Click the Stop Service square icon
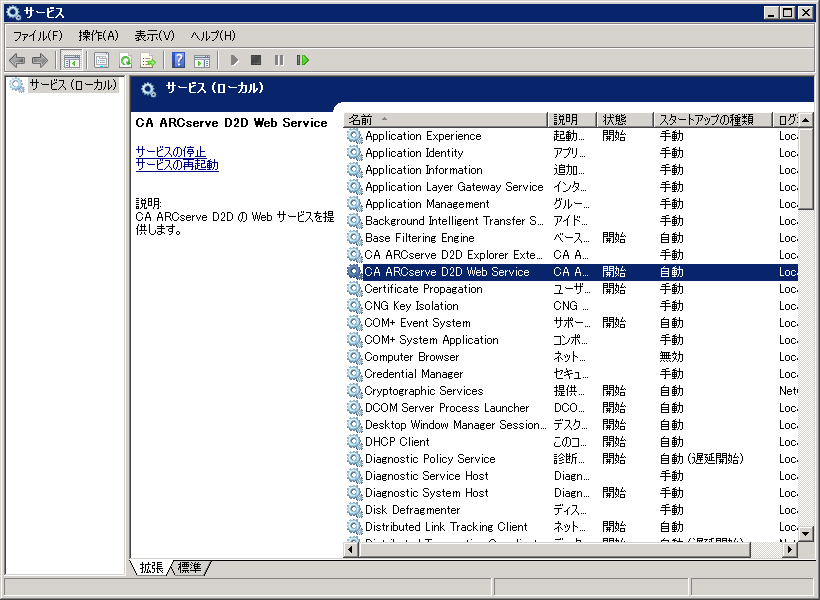This screenshot has height=600, width=820. pos(256,60)
